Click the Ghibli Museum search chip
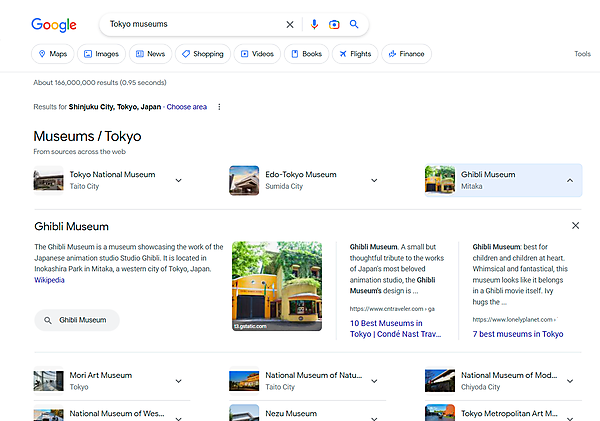600x421 pixels. [76, 320]
